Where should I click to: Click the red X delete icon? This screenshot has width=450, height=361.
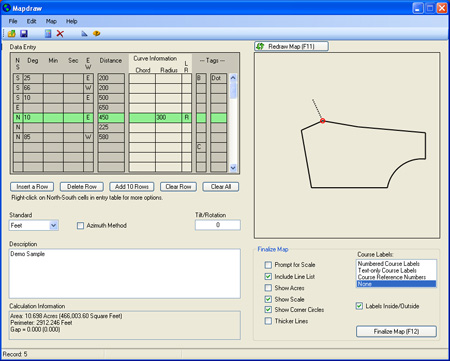(x=60, y=33)
